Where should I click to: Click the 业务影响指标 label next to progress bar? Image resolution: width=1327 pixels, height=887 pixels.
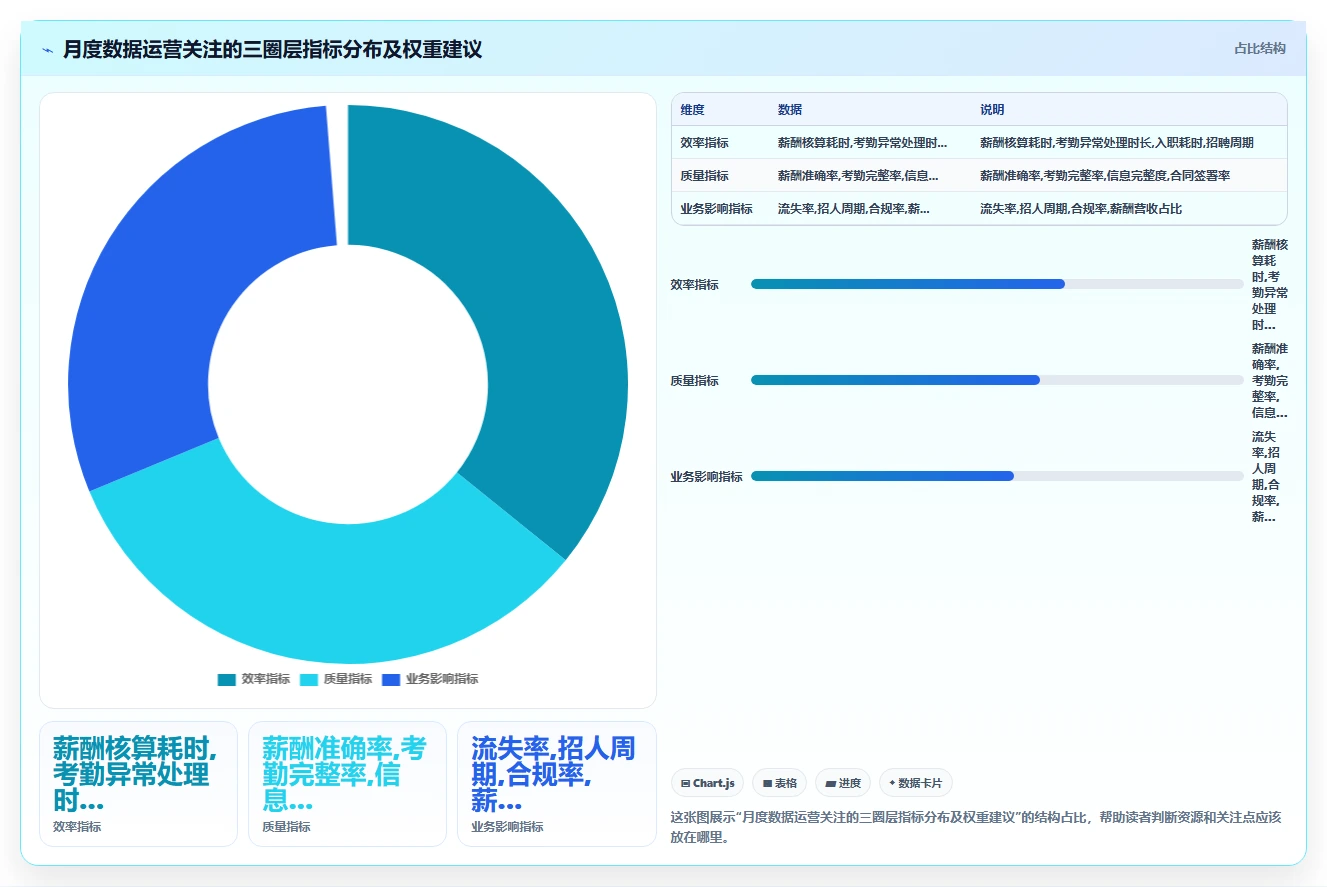click(707, 477)
